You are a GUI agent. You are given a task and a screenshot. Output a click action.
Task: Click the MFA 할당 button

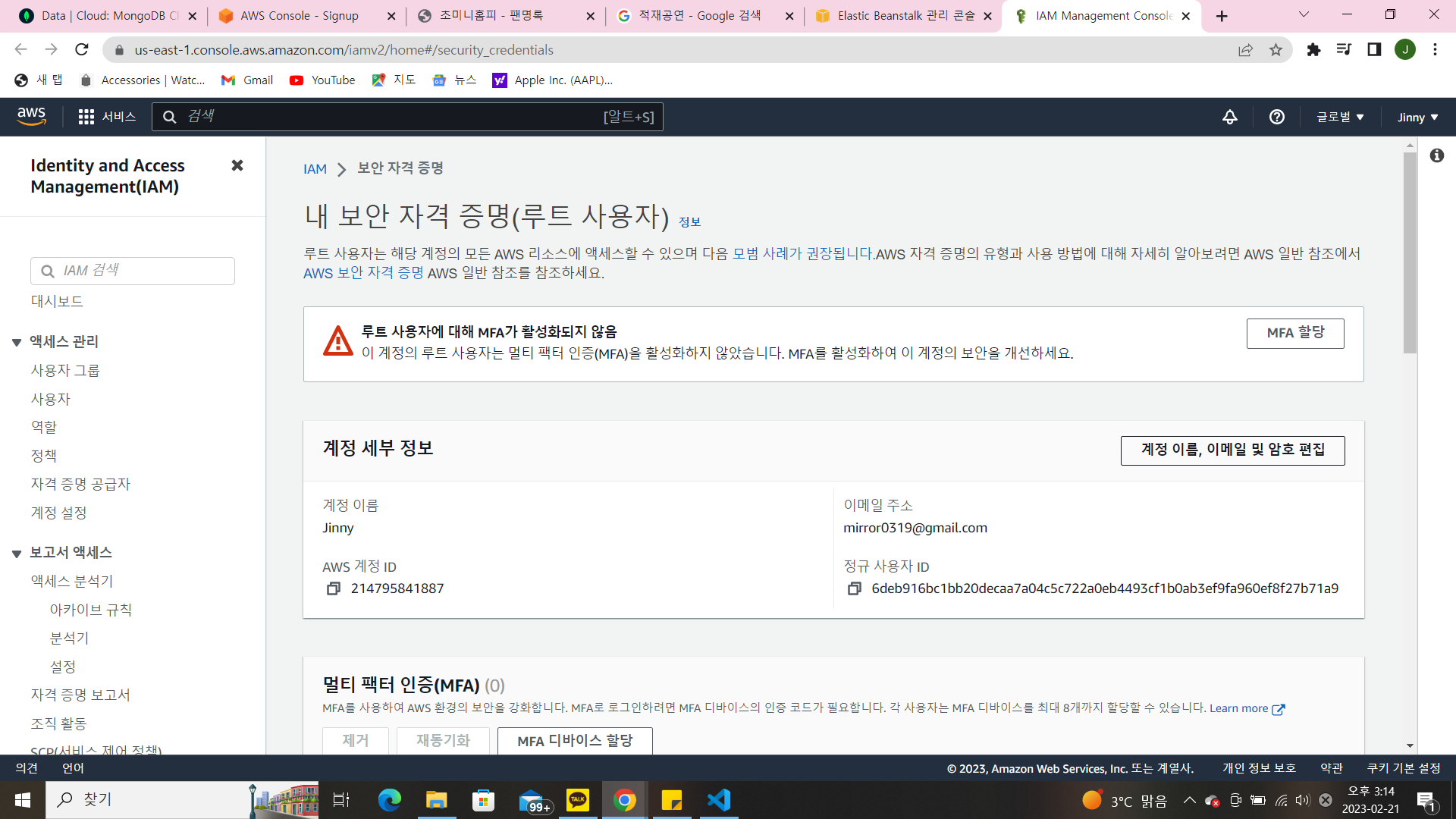point(1295,333)
